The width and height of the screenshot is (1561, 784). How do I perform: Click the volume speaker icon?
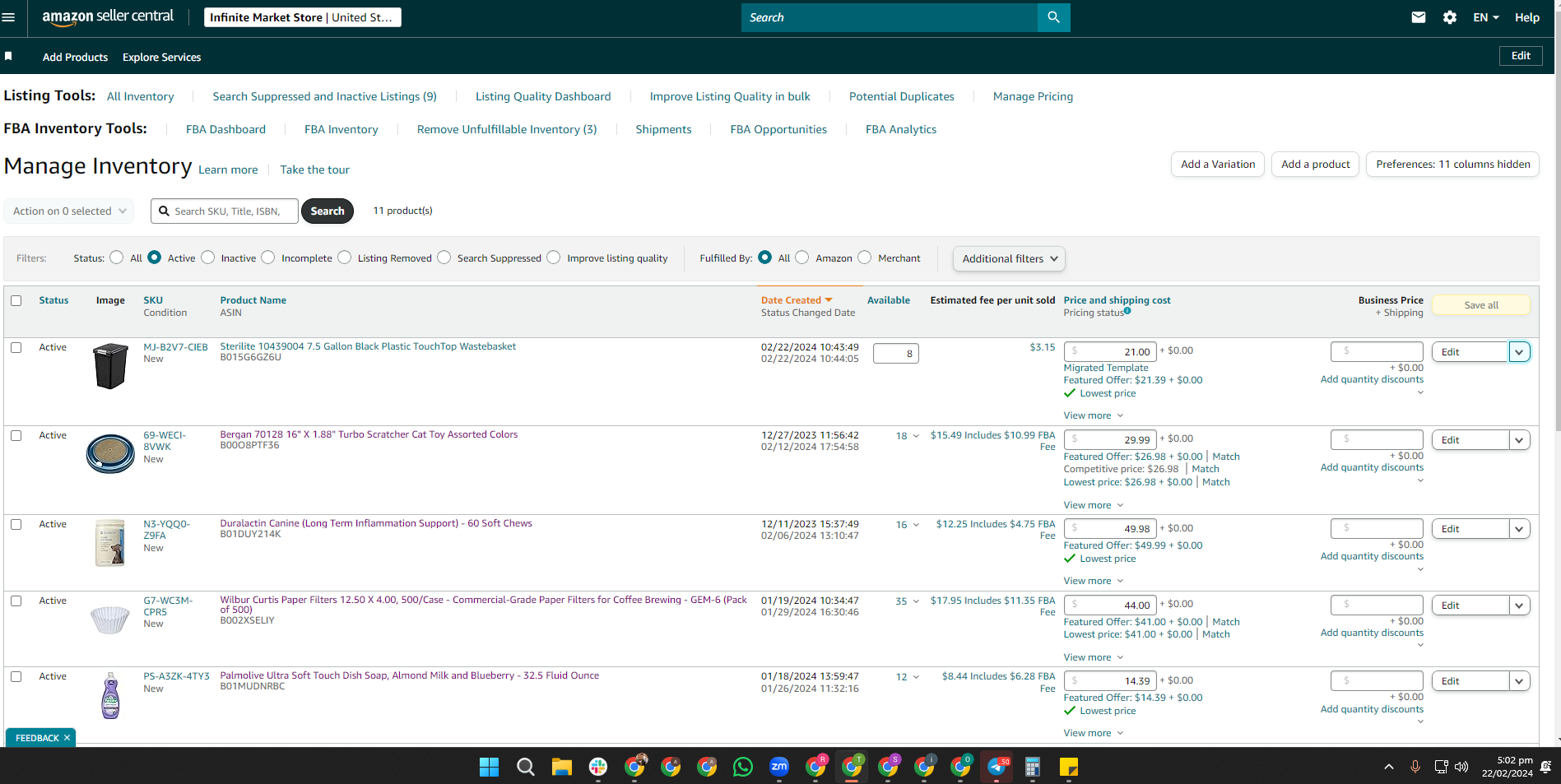click(1461, 767)
